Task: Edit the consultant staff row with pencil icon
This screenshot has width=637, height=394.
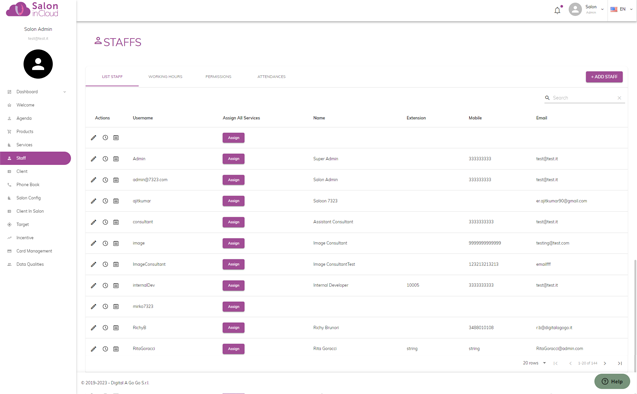Action: tap(93, 222)
